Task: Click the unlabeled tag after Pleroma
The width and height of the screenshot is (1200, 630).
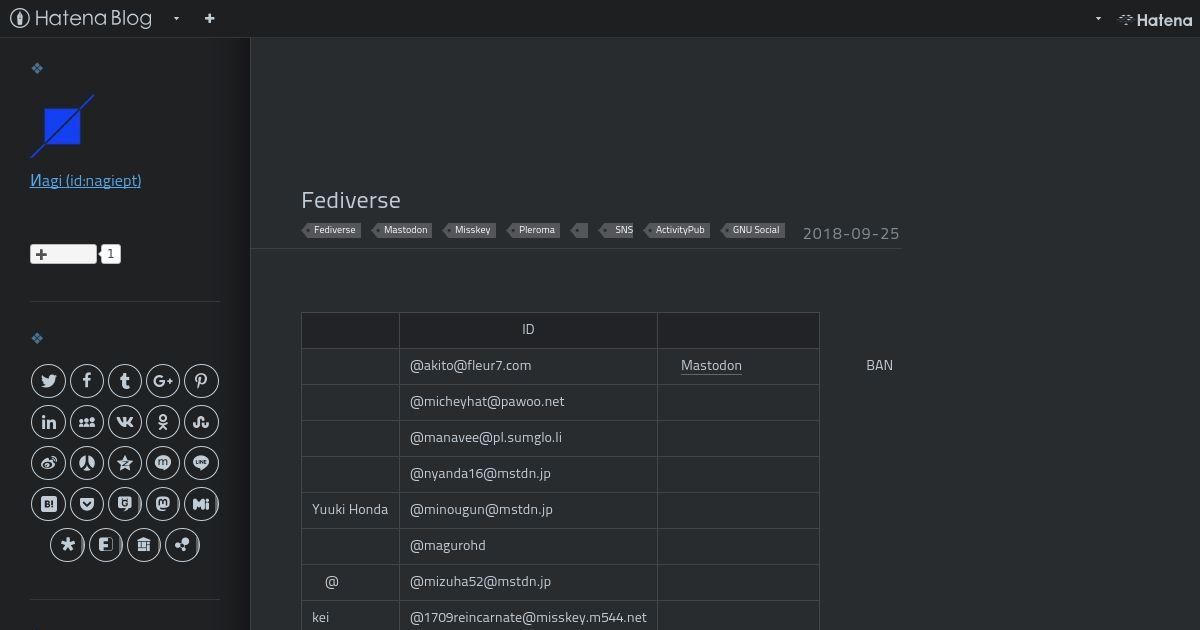Action: (580, 230)
